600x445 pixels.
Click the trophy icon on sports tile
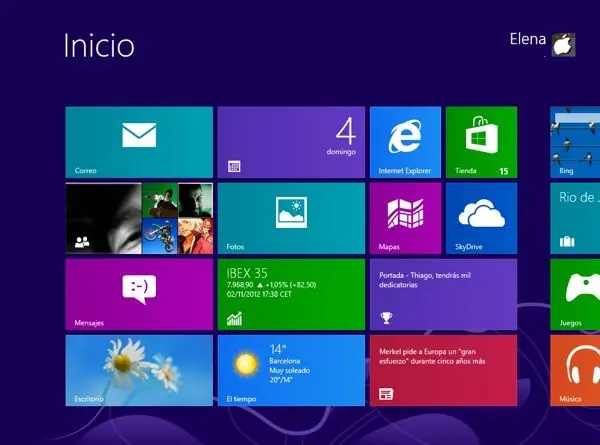pos(386,318)
